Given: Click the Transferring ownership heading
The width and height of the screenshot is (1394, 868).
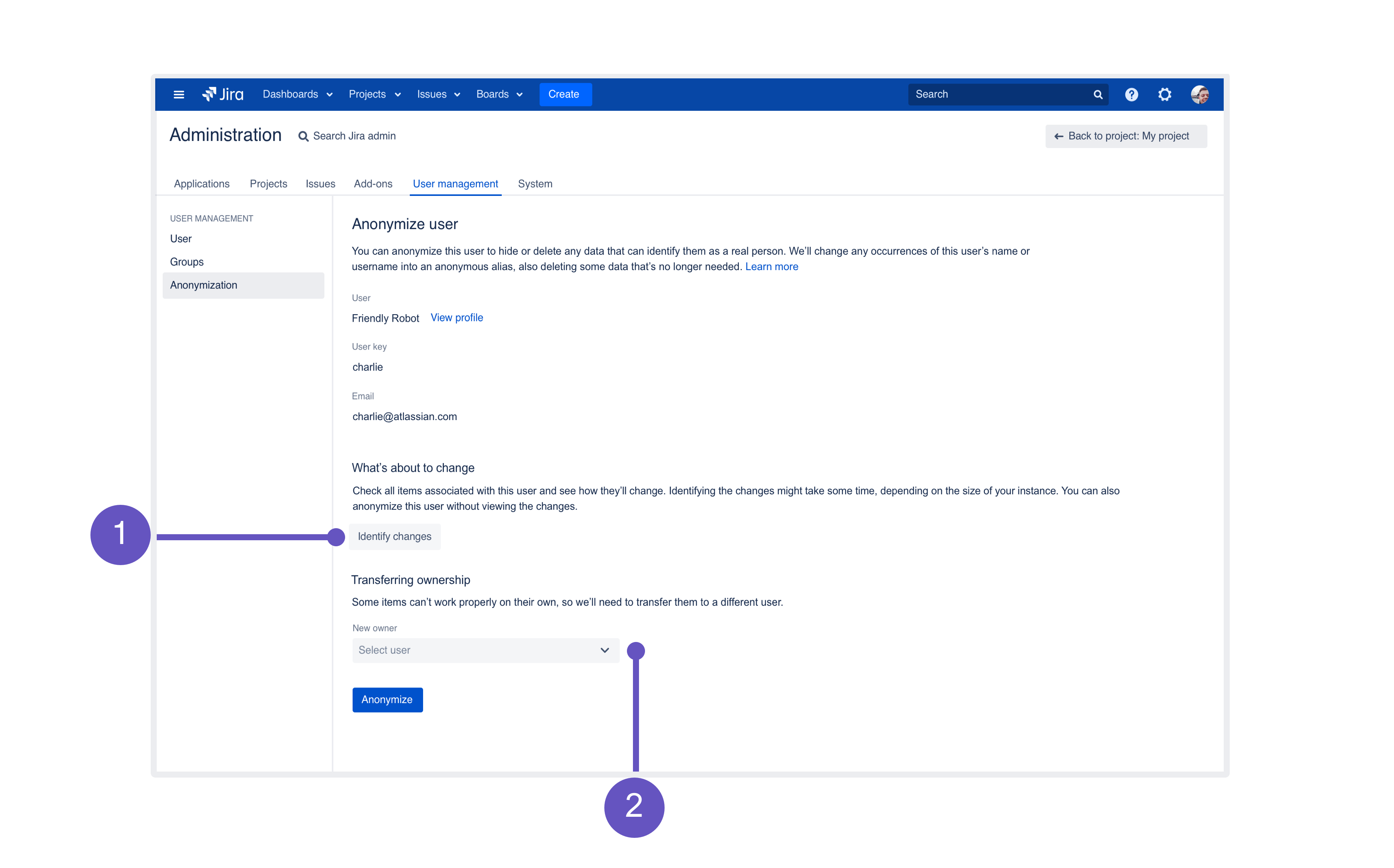Looking at the screenshot, I should 411,581.
